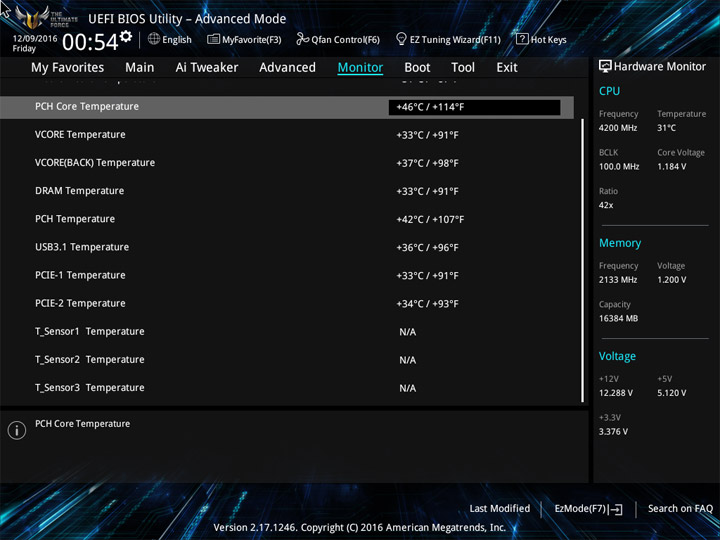Go to the Advanced tab

(x=287, y=68)
